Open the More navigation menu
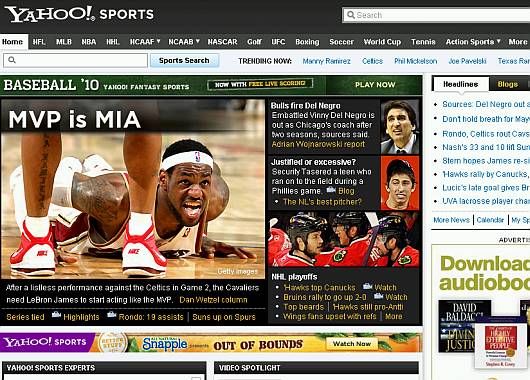The height and width of the screenshot is (380, 530). coord(518,42)
